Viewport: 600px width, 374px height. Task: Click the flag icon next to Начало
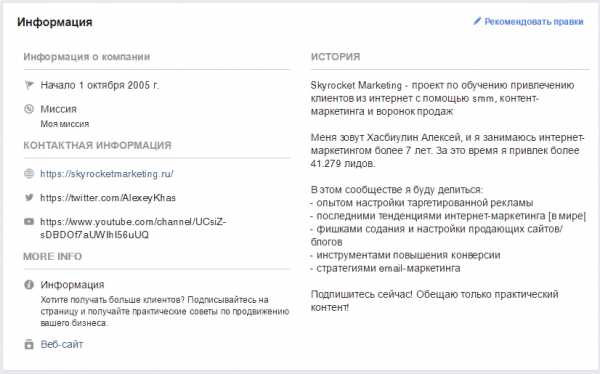pyautogui.click(x=29, y=85)
